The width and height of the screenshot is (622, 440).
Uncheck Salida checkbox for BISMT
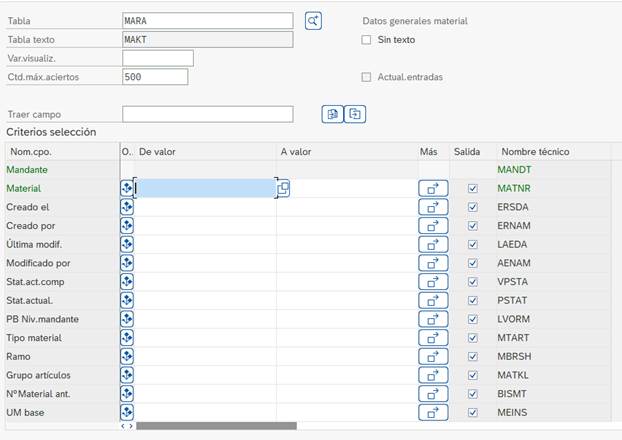(x=472, y=394)
